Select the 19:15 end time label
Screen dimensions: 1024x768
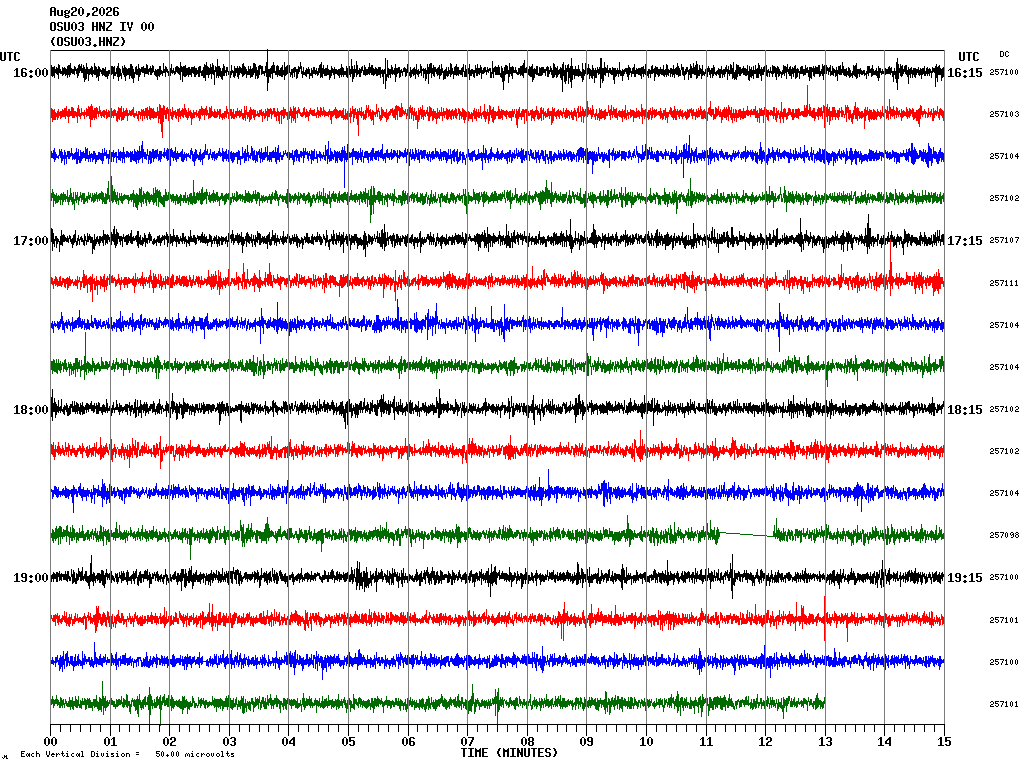pos(965,578)
